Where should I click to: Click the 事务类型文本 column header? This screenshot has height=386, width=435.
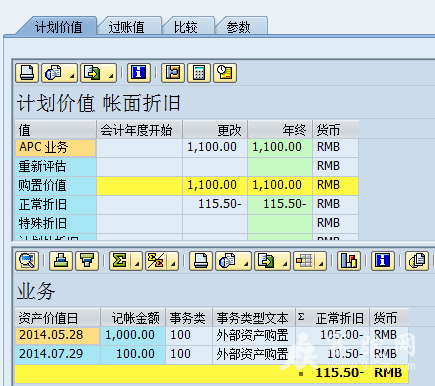(254, 317)
